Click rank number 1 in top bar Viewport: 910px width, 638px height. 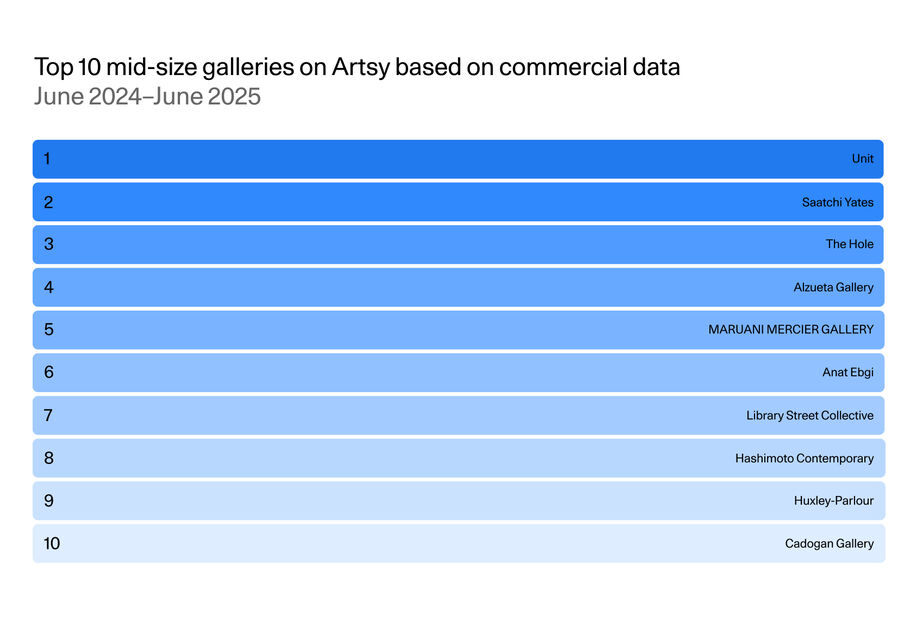click(47, 158)
